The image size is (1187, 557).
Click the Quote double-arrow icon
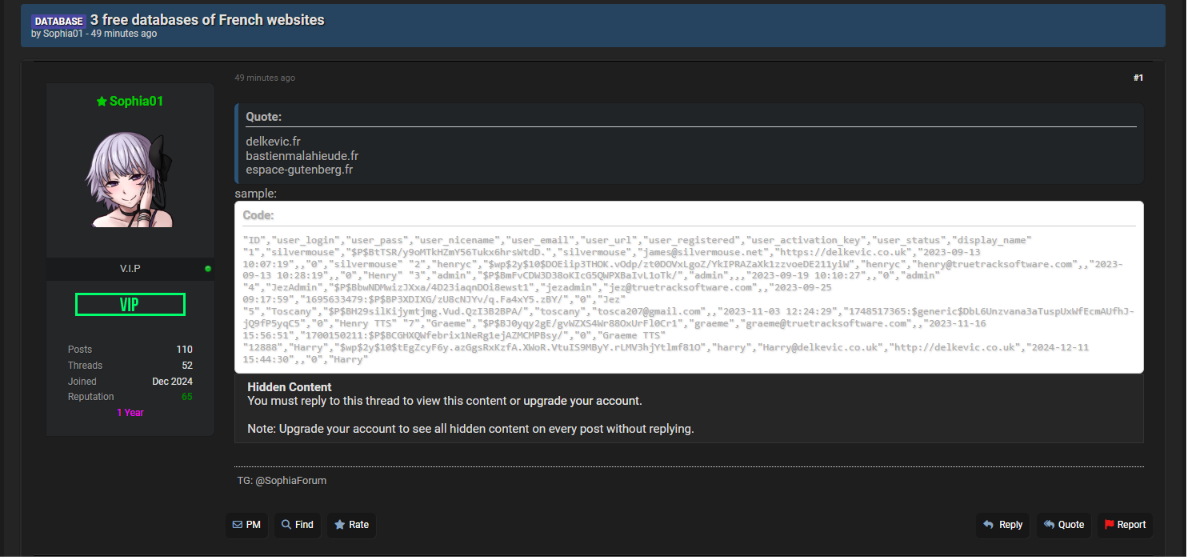[x=1049, y=524]
